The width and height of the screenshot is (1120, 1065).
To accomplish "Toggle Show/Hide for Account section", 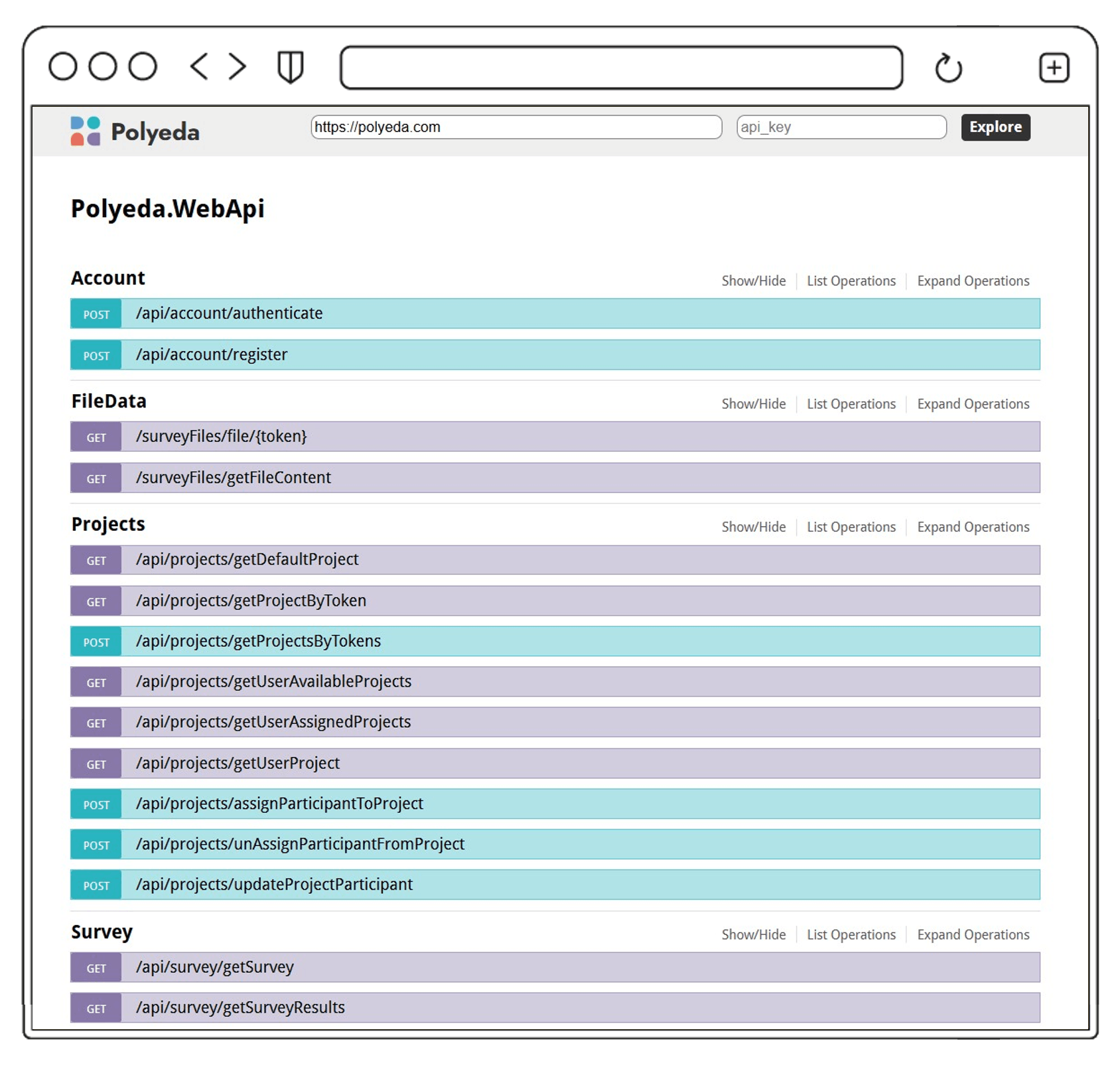I will click(x=753, y=281).
